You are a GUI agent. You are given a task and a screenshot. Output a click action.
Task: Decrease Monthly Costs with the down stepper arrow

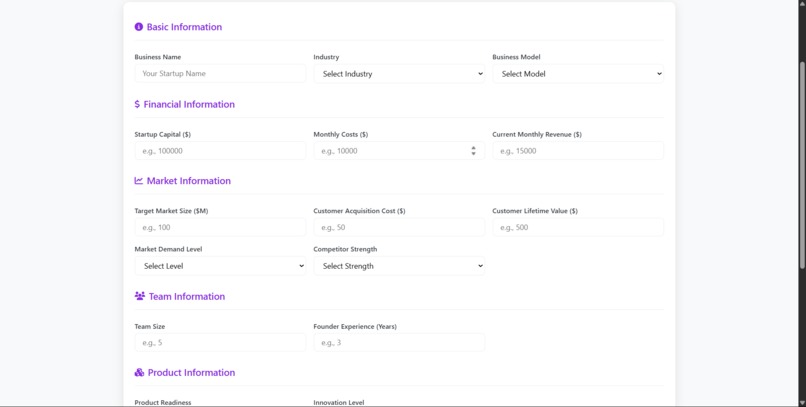473,154
